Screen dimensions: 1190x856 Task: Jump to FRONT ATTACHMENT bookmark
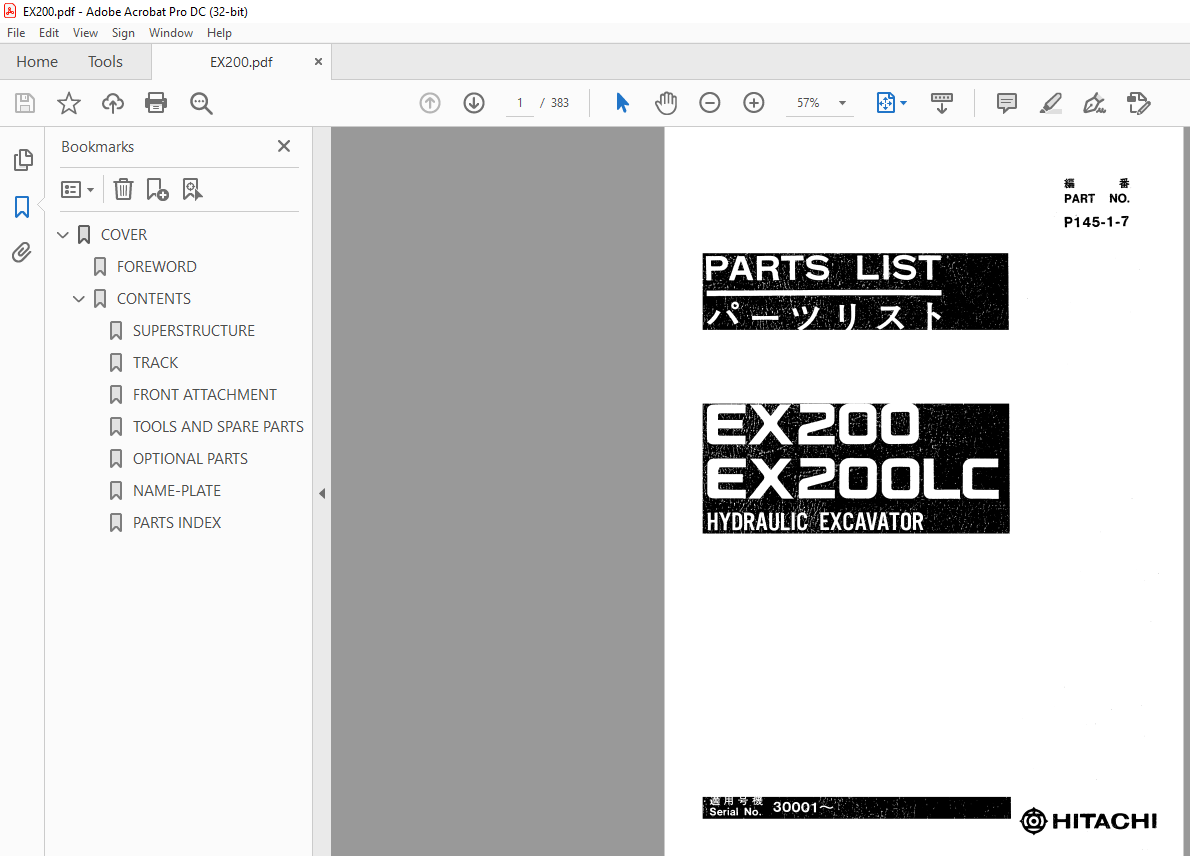point(205,394)
